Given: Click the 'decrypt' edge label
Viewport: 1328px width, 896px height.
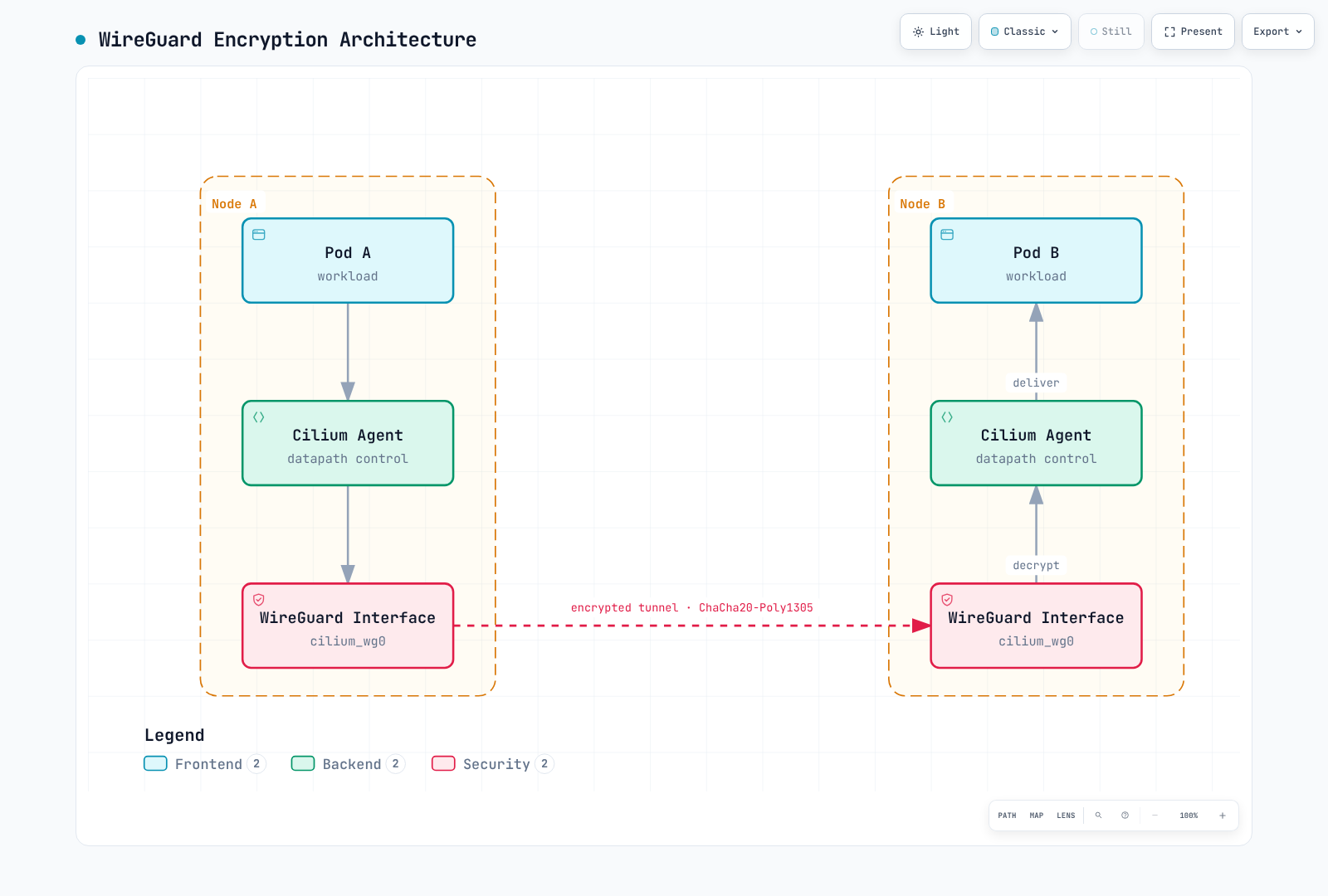Looking at the screenshot, I should point(1036,565).
